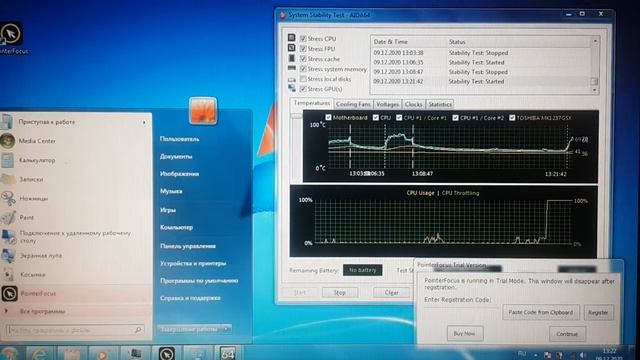The width and height of the screenshot is (640, 360).
Task: Switch to the Cooling Fans tab
Action: point(353,104)
